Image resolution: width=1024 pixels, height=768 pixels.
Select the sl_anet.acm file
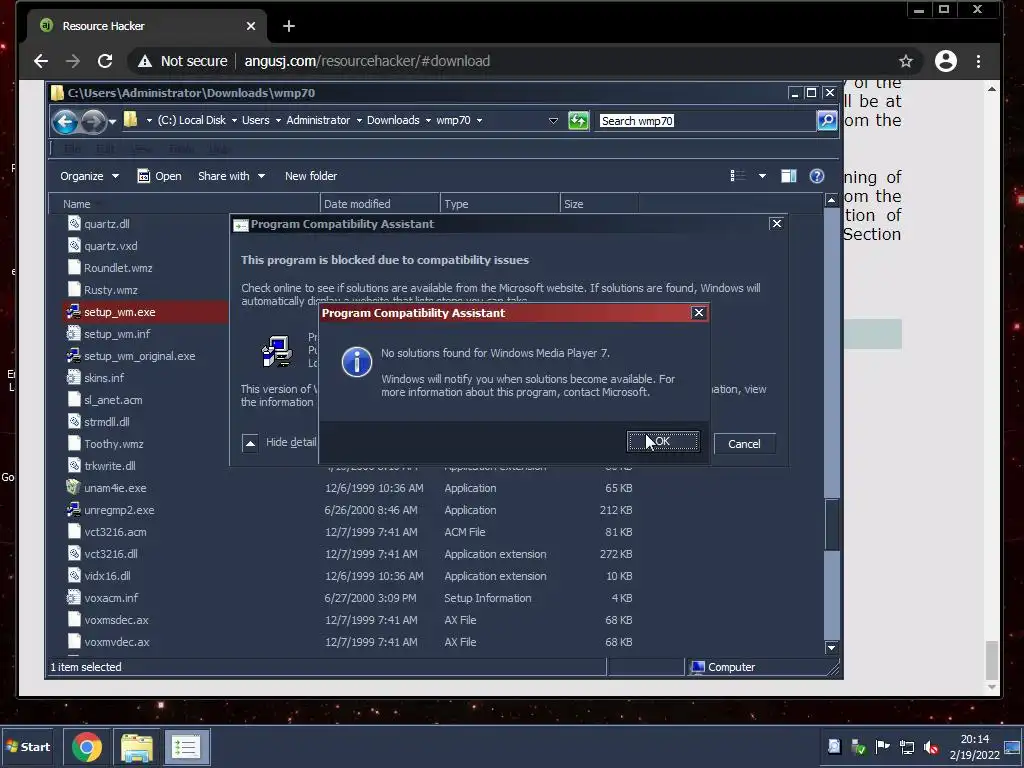point(113,400)
